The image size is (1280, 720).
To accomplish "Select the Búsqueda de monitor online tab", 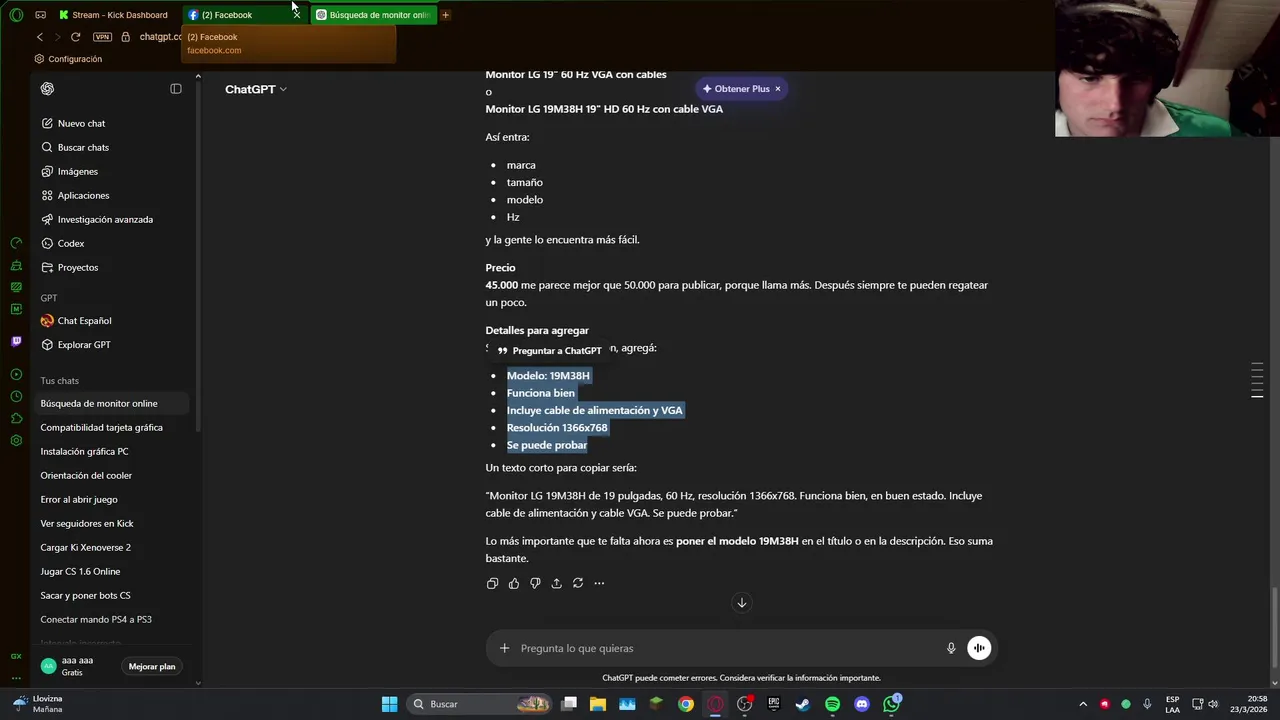I will point(373,15).
